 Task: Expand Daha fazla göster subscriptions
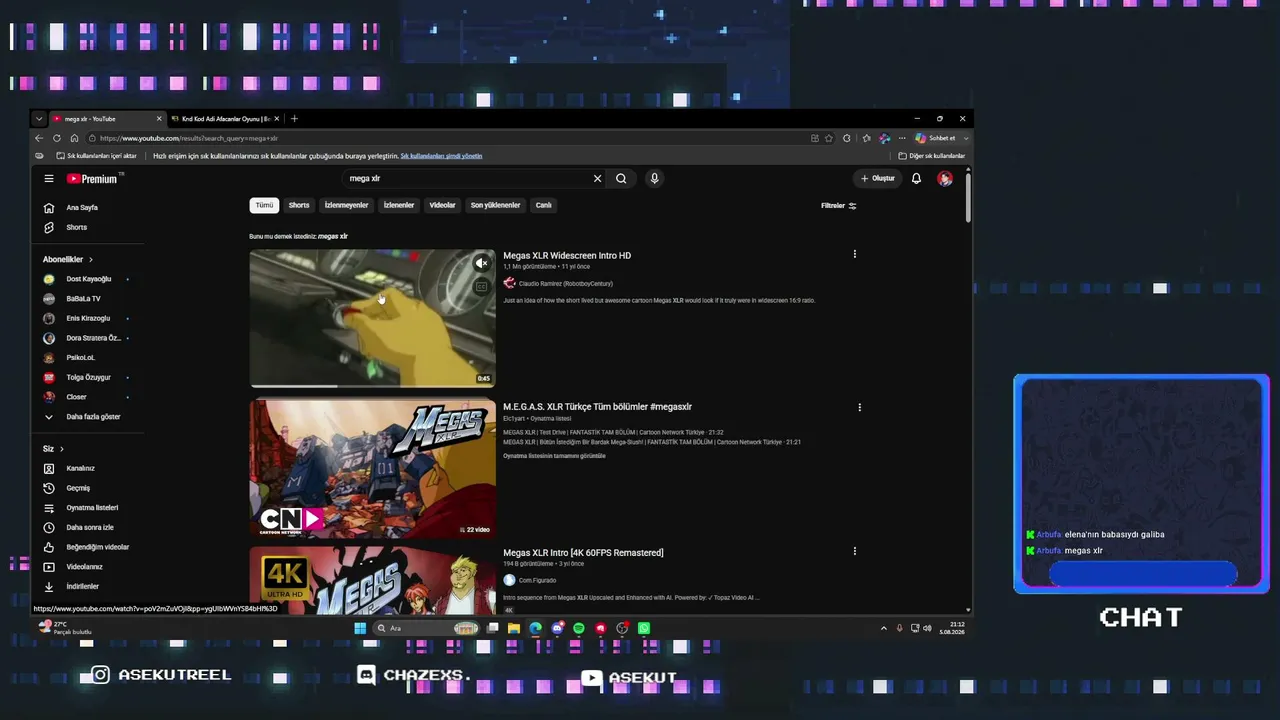coord(93,417)
